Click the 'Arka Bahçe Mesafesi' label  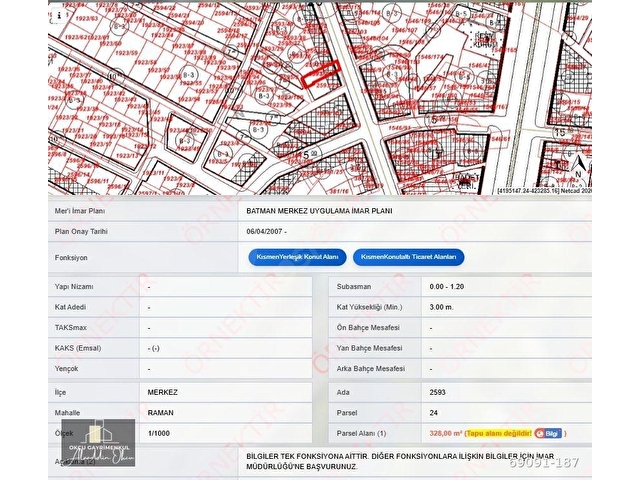pyautogui.click(x=371, y=369)
